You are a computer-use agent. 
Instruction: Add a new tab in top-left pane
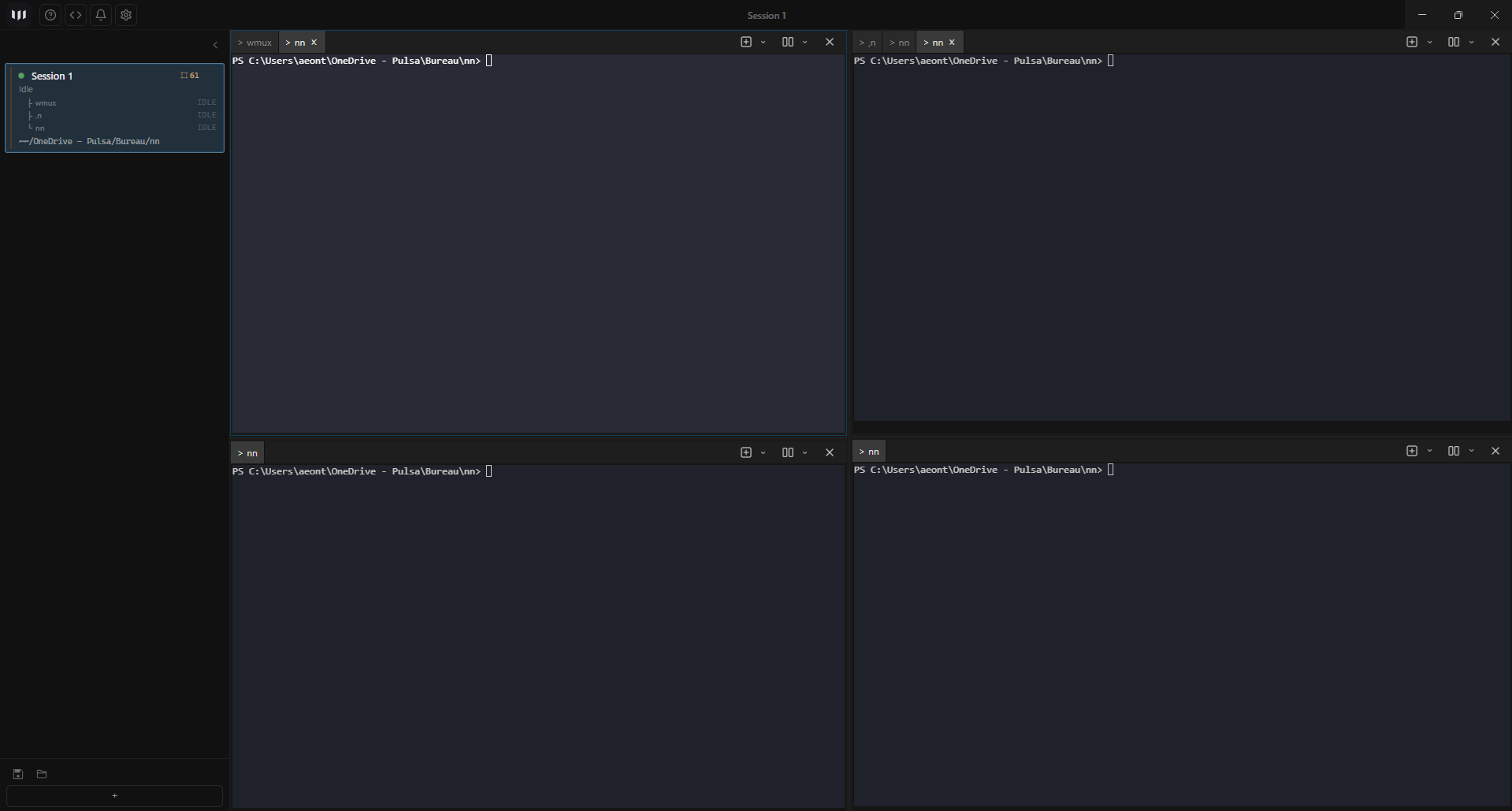[746, 42]
